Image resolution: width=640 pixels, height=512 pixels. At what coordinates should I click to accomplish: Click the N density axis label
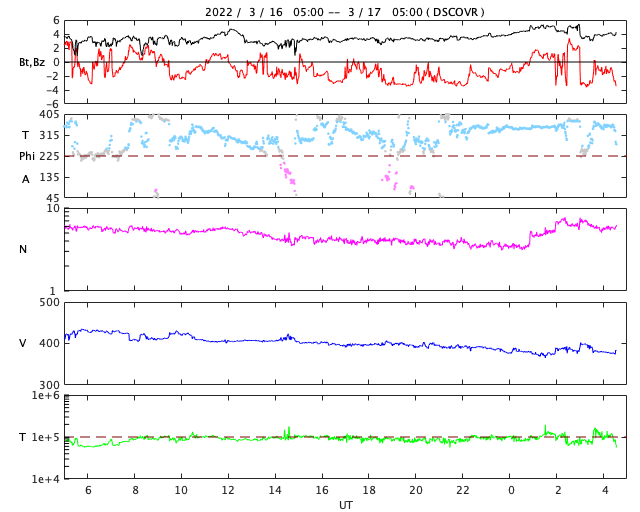pyautogui.click(x=23, y=249)
